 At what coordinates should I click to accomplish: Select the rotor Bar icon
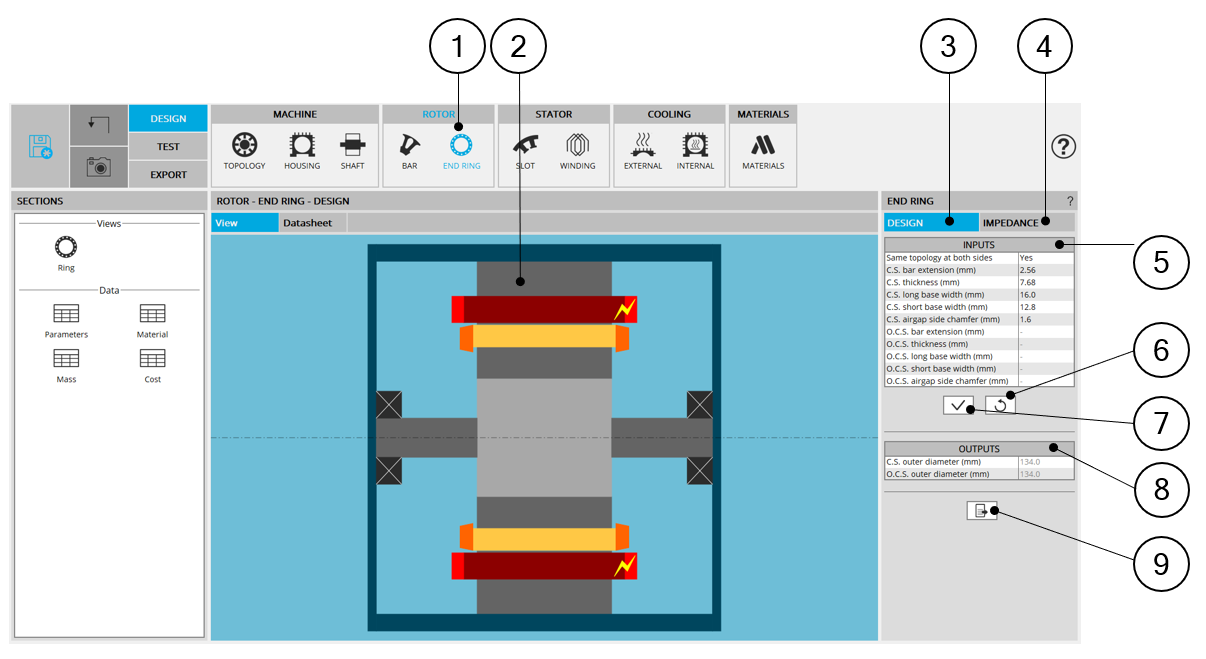(409, 145)
